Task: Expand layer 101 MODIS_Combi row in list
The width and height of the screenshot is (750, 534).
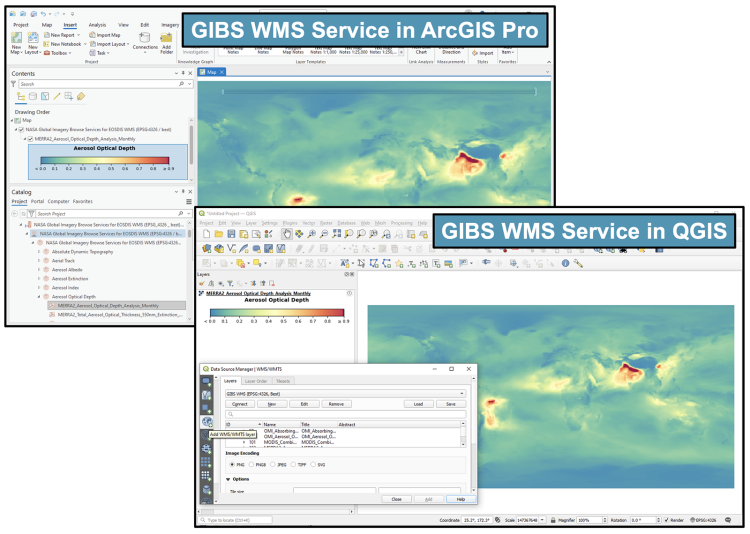Action: click(x=244, y=443)
